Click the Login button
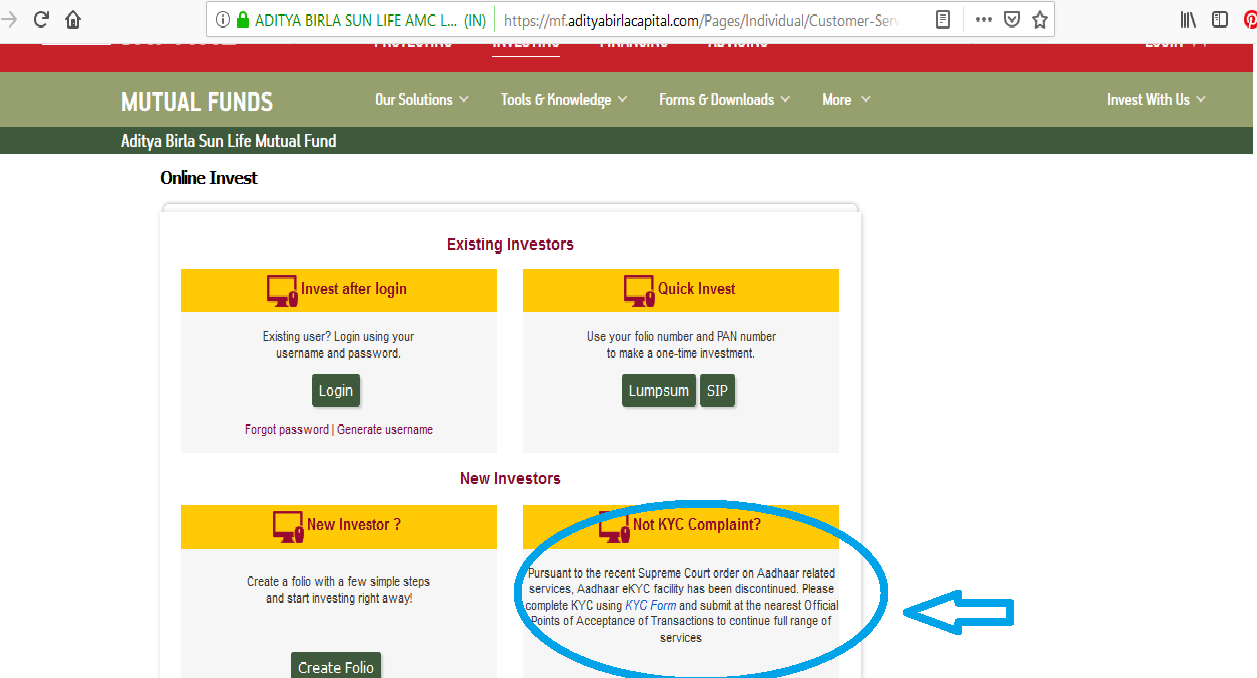This screenshot has height=678, width=1257. pyautogui.click(x=336, y=391)
